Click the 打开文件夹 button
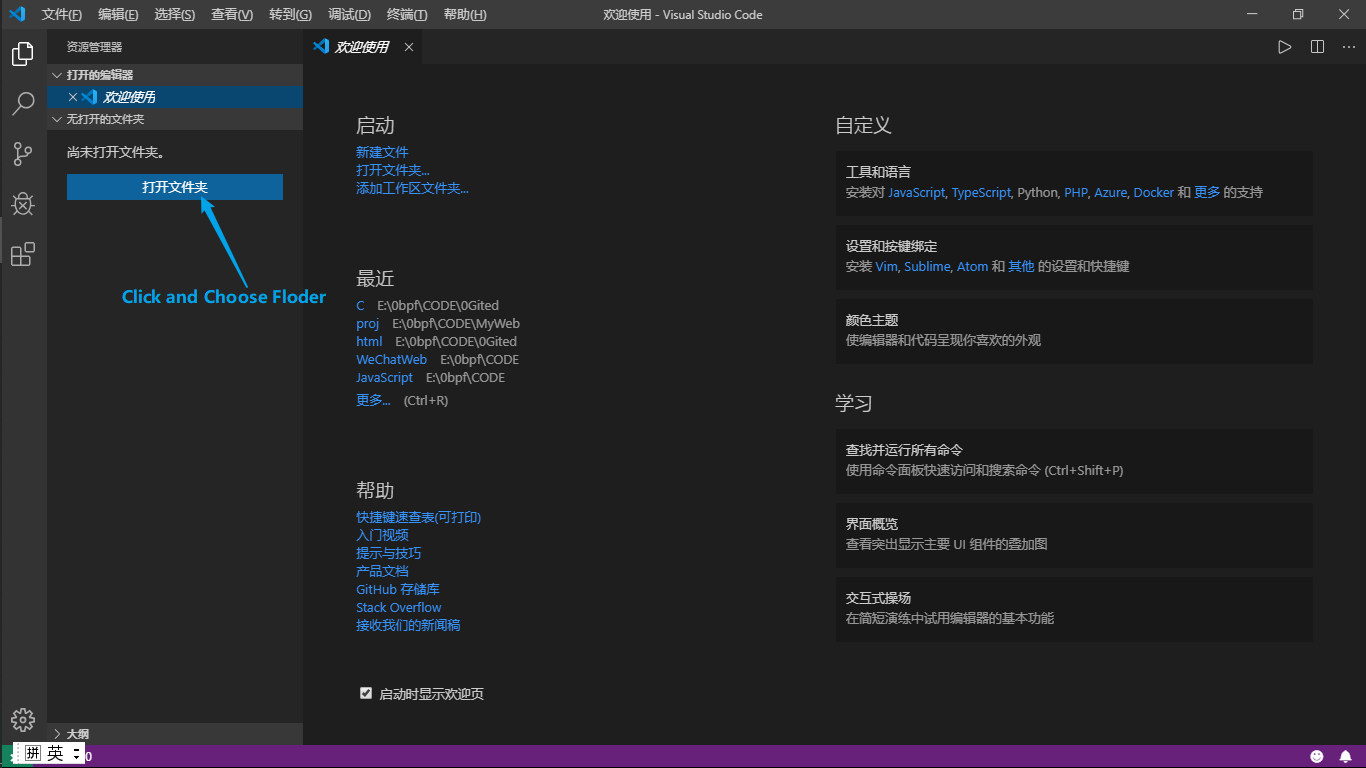The width and height of the screenshot is (1366, 768). (174, 186)
